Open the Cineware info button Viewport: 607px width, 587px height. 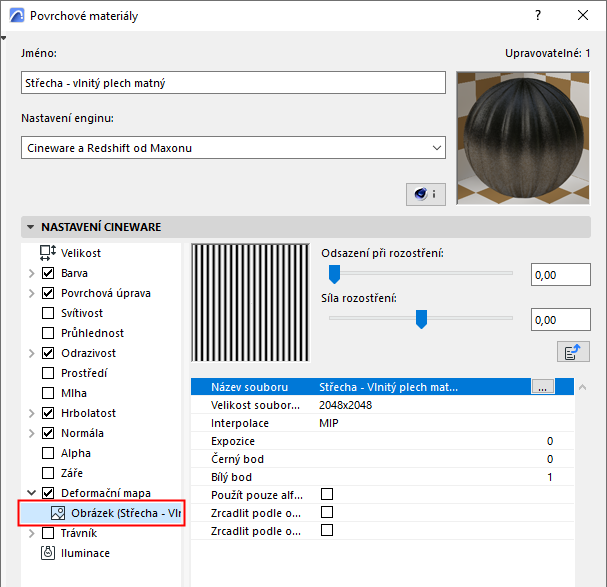click(425, 194)
